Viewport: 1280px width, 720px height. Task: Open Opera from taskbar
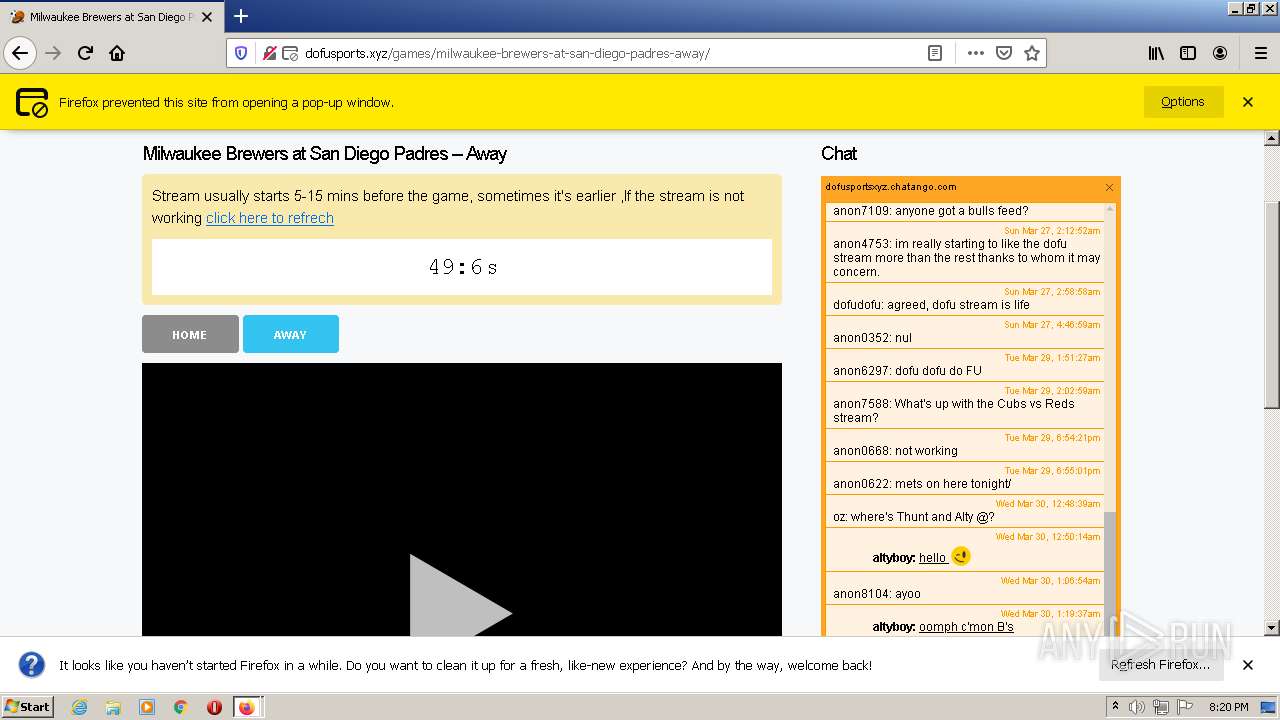point(214,707)
